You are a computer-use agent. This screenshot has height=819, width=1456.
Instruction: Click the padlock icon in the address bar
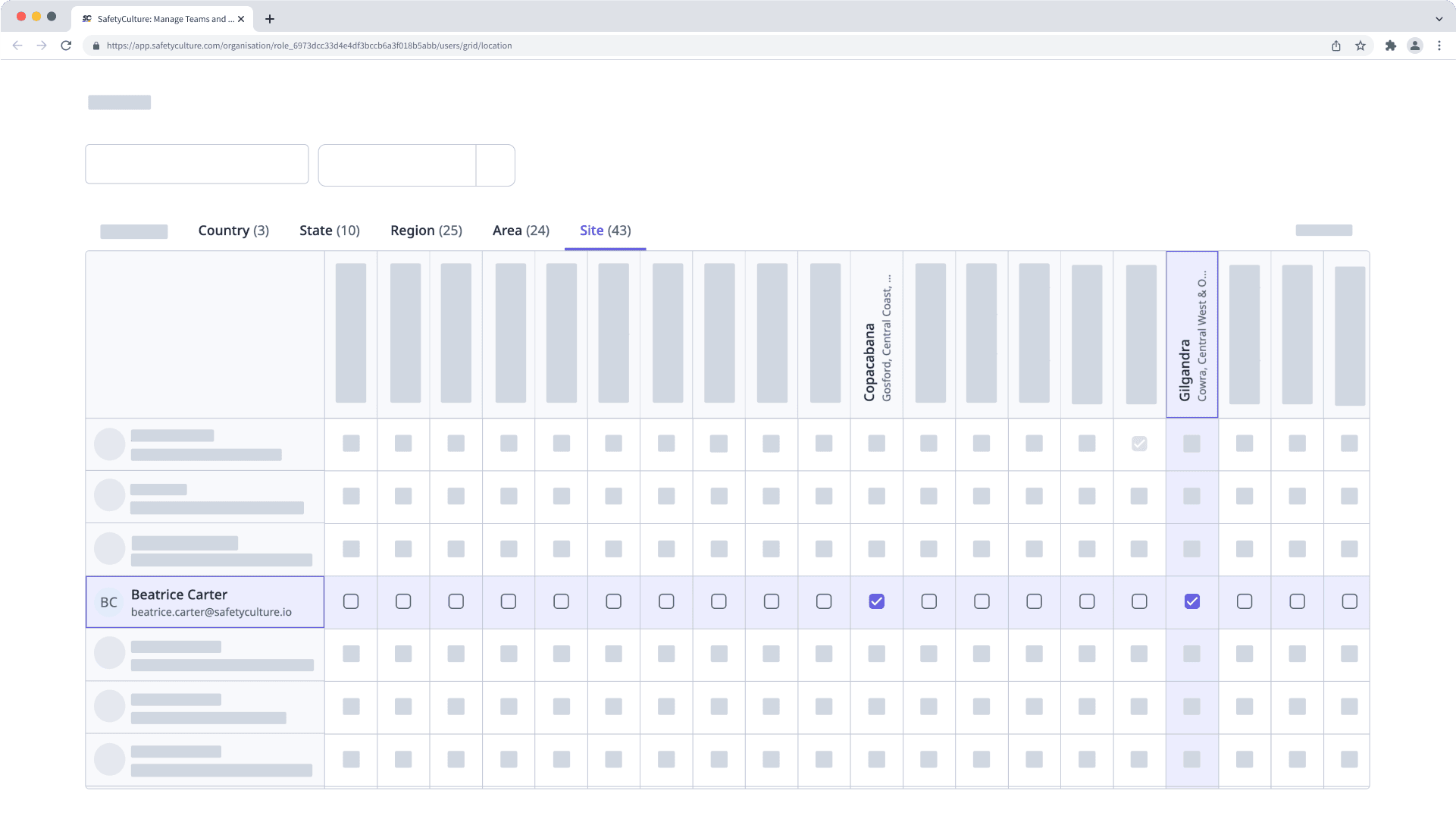[x=96, y=45]
